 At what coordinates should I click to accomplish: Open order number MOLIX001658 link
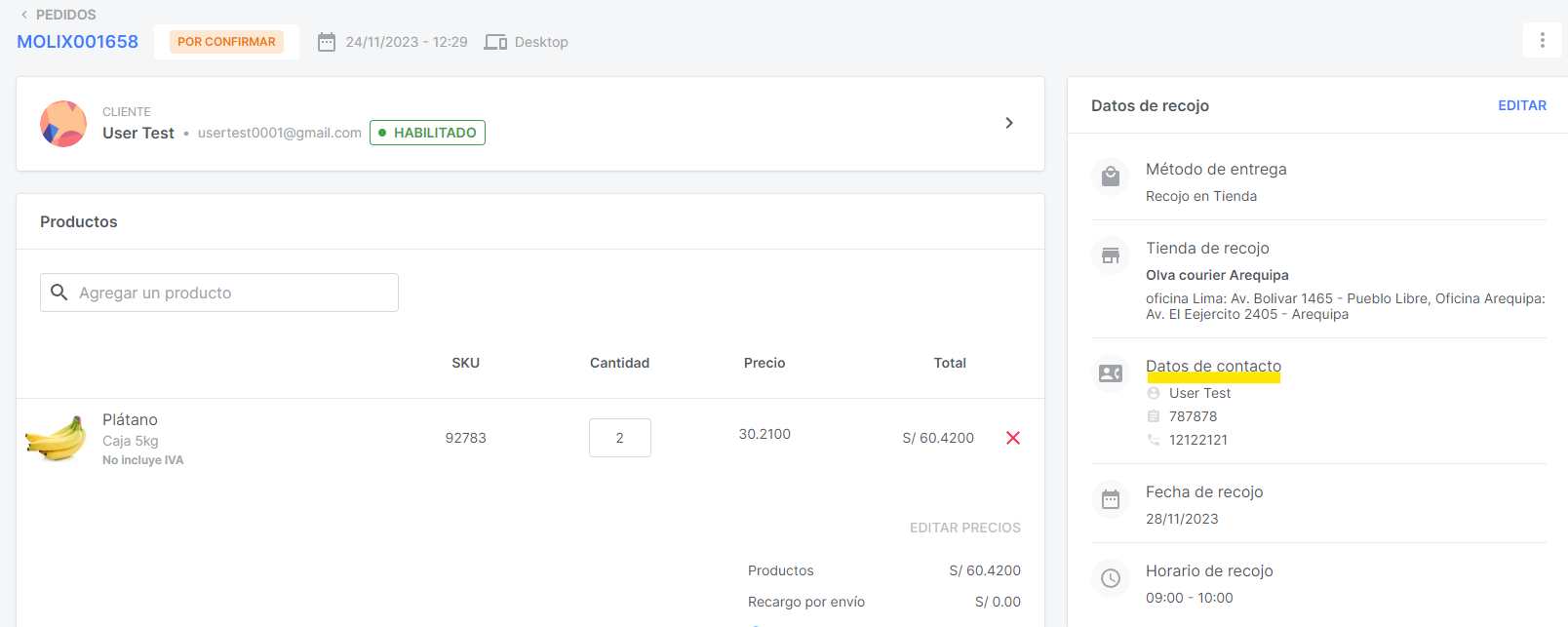click(78, 42)
